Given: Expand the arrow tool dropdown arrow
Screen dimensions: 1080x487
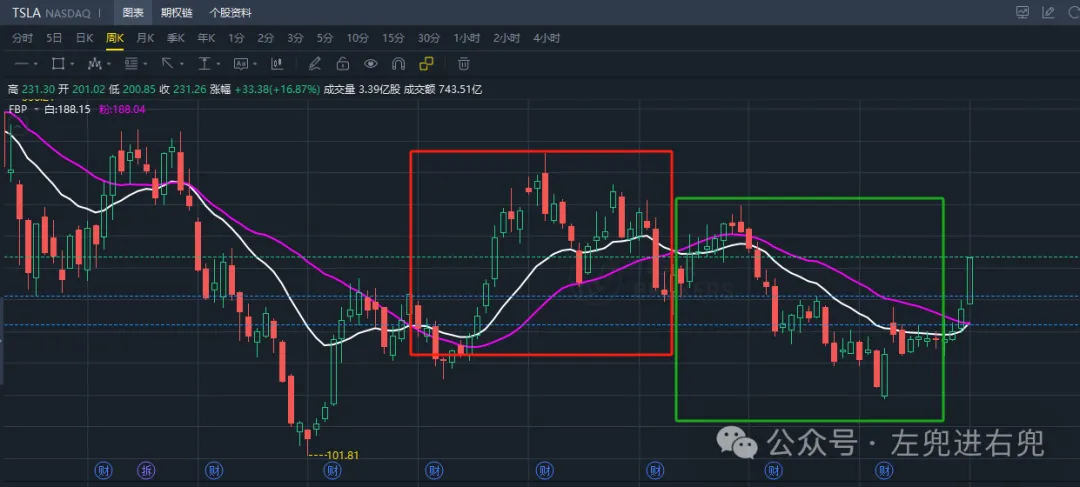Looking at the screenshot, I should click(x=182, y=65).
